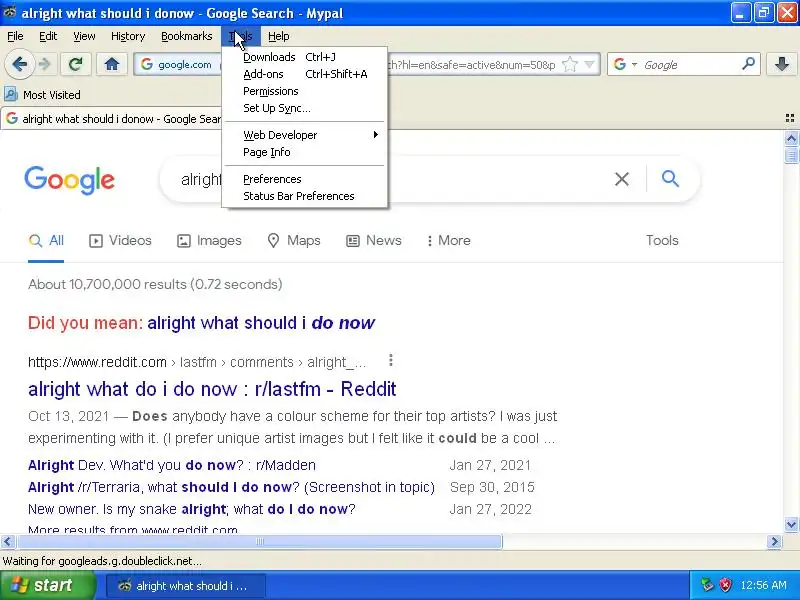The height and width of the screenshot is (600, 800).
Task: Switch to News results tab
Action: click(x=374, y=240)
